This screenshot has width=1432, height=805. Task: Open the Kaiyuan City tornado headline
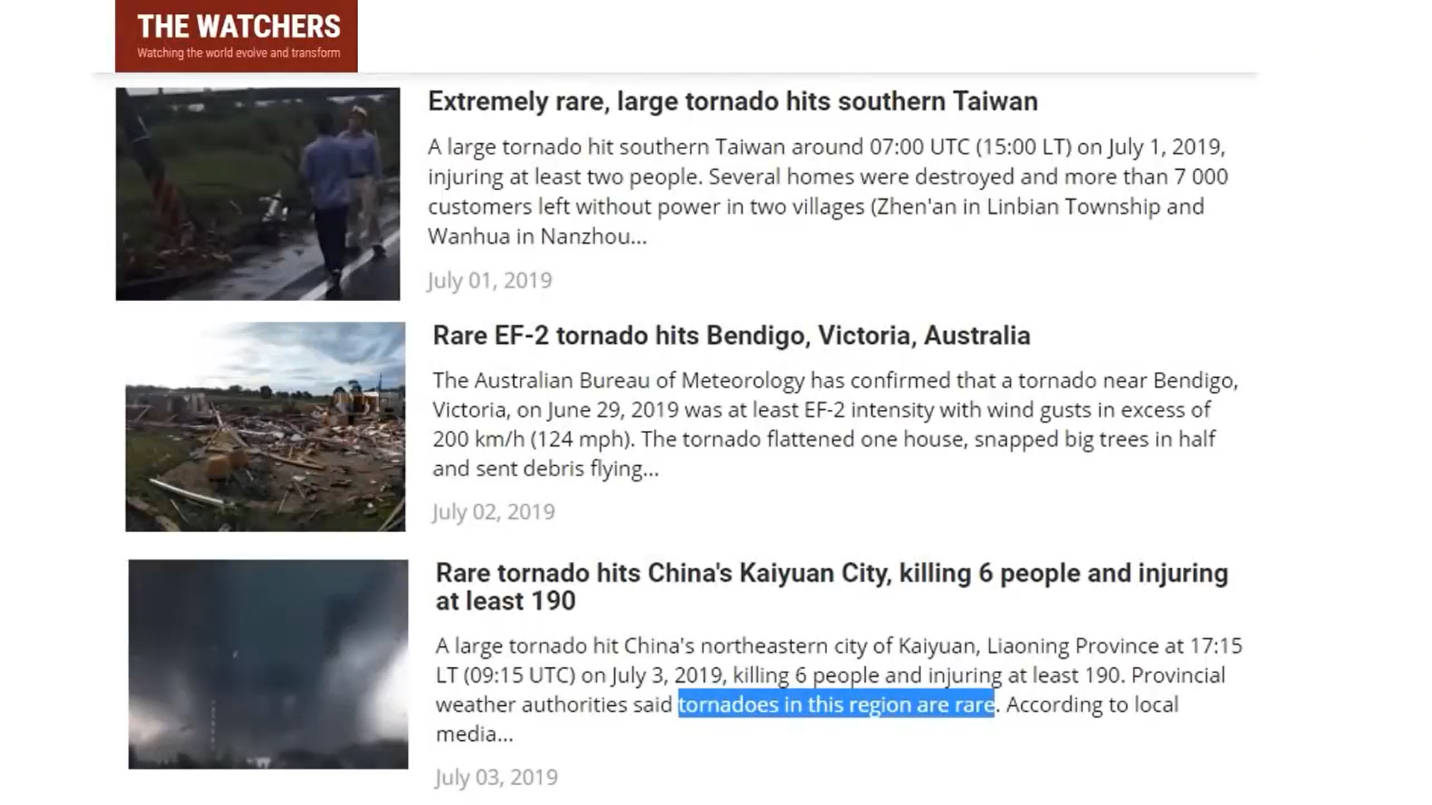[x=832, y=586]
